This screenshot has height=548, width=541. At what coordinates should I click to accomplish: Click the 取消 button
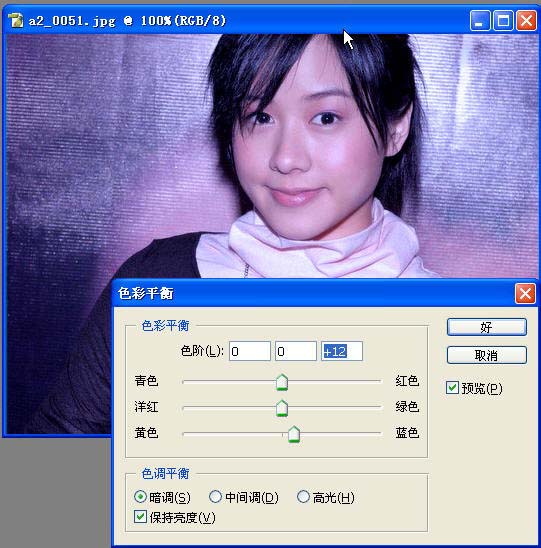pos(486,355)
